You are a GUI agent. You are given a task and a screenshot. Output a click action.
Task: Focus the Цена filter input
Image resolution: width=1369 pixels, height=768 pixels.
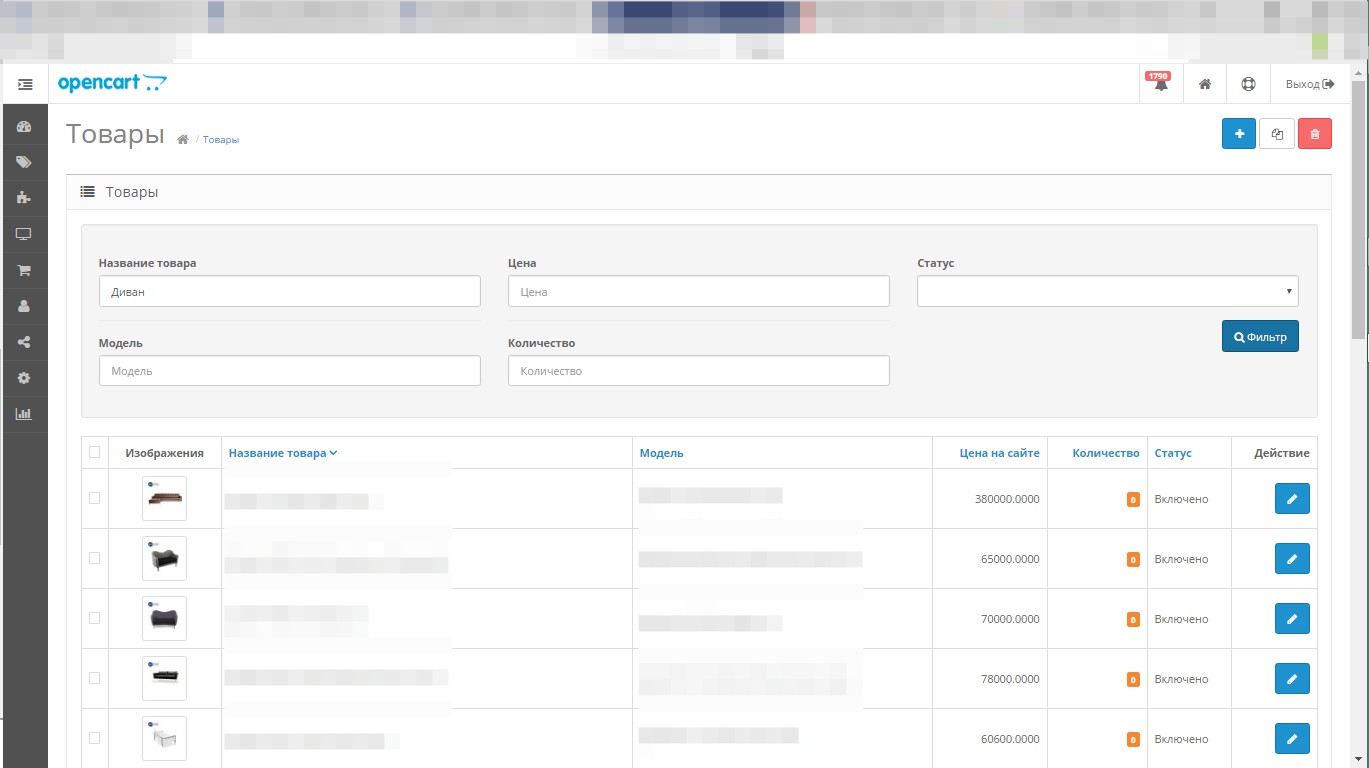coord(699,291)
